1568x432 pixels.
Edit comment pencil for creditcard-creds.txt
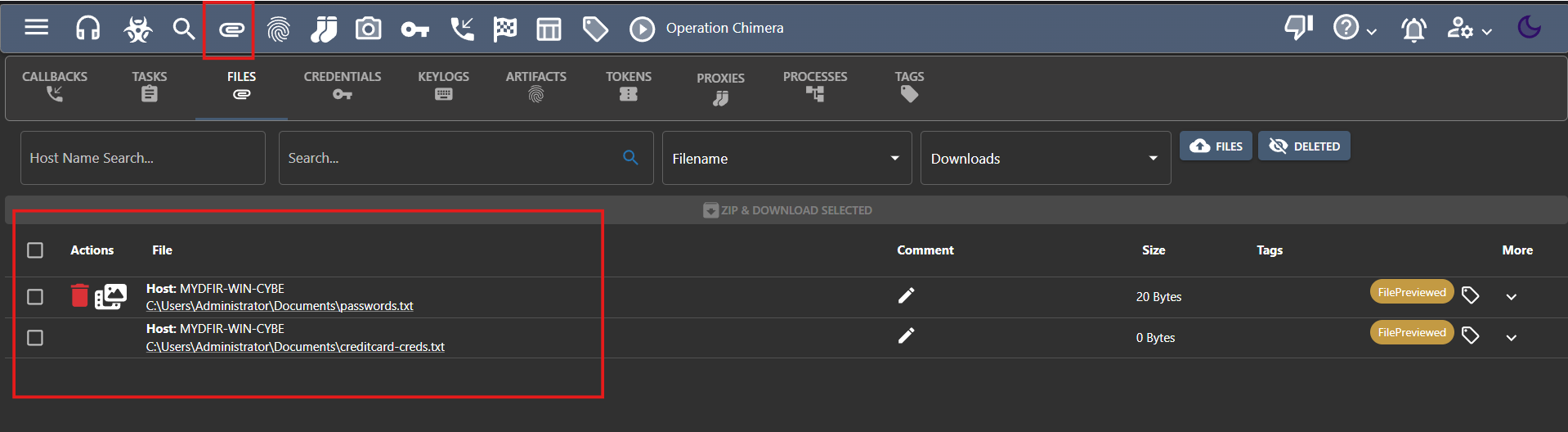(906, 335)
